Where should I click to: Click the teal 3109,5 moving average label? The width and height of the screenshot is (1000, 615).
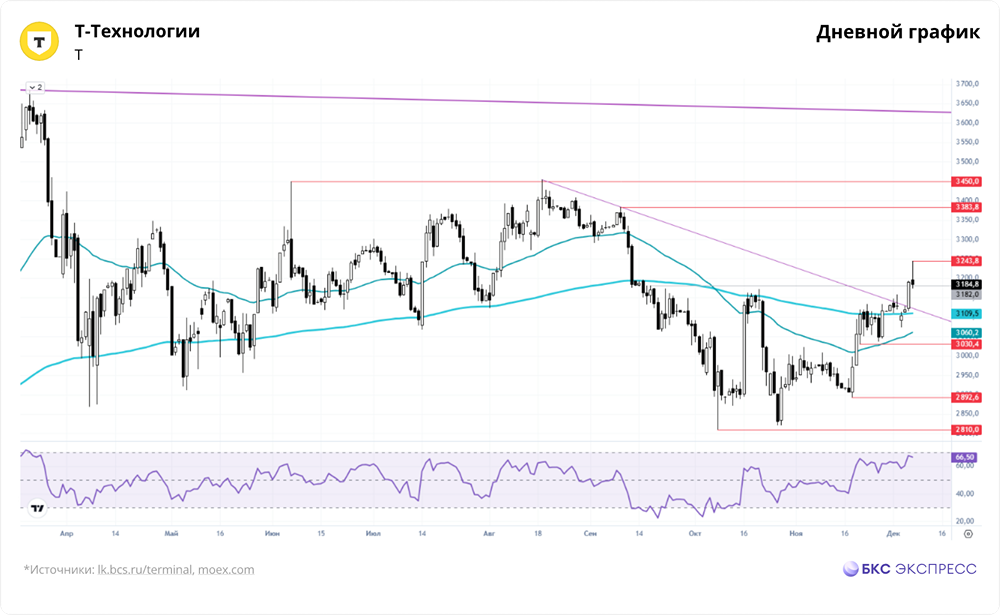965,313
